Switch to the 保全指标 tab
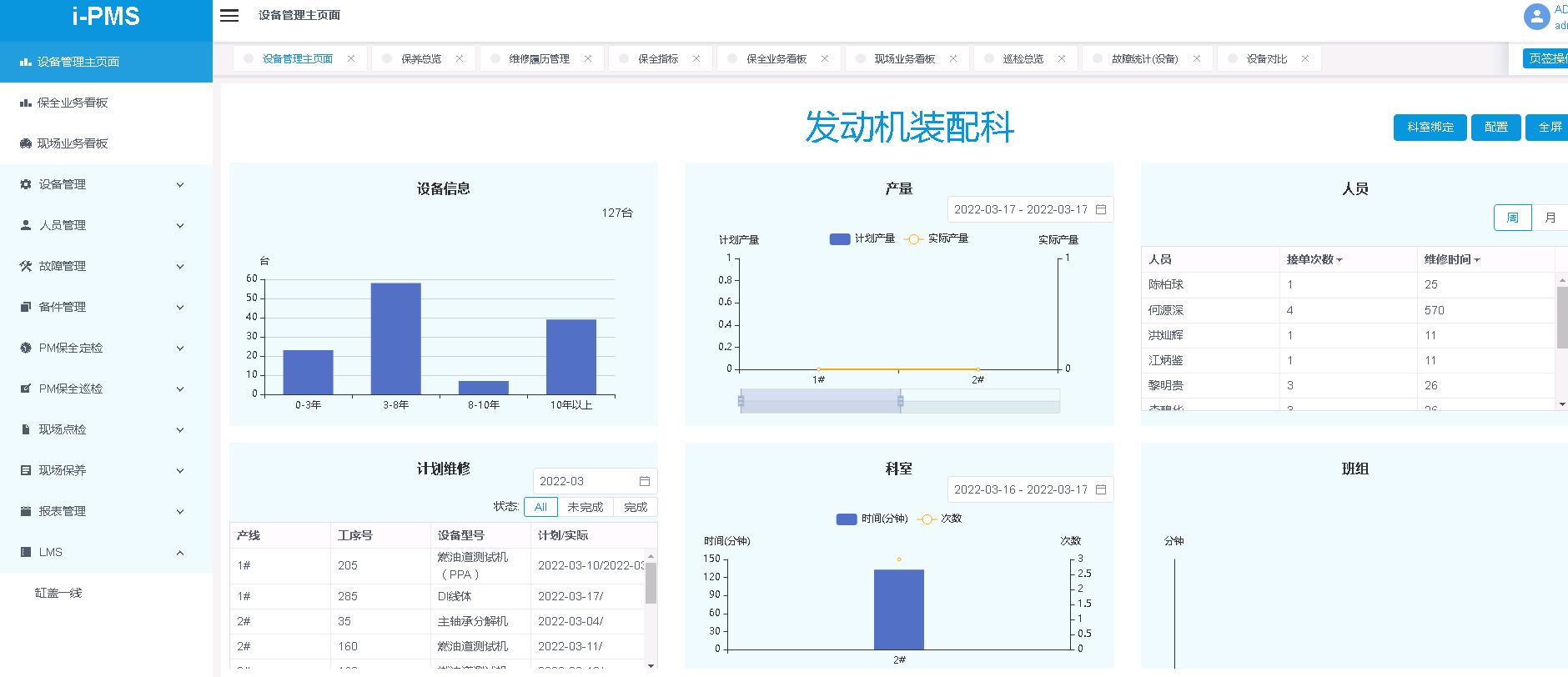The image size is (1568, 677). click(658, 59)
